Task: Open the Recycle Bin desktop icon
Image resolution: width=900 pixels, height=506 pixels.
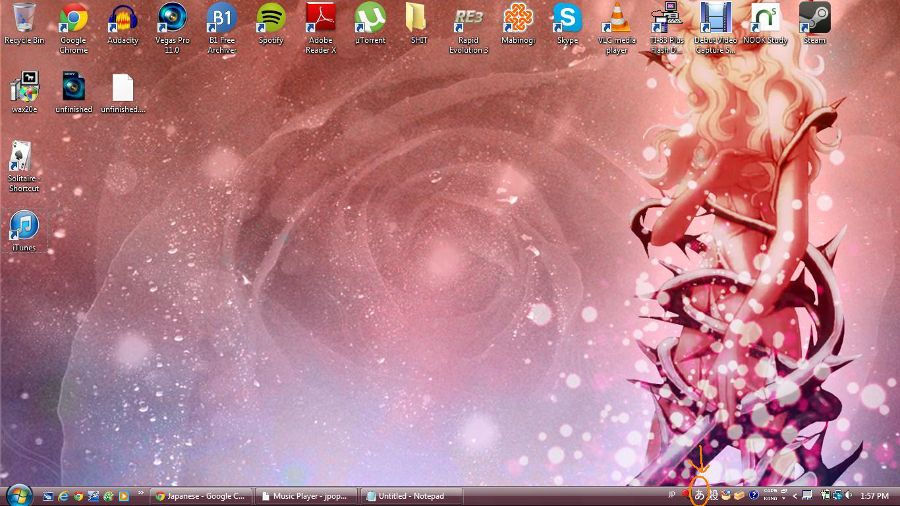Action: point(24,20)
